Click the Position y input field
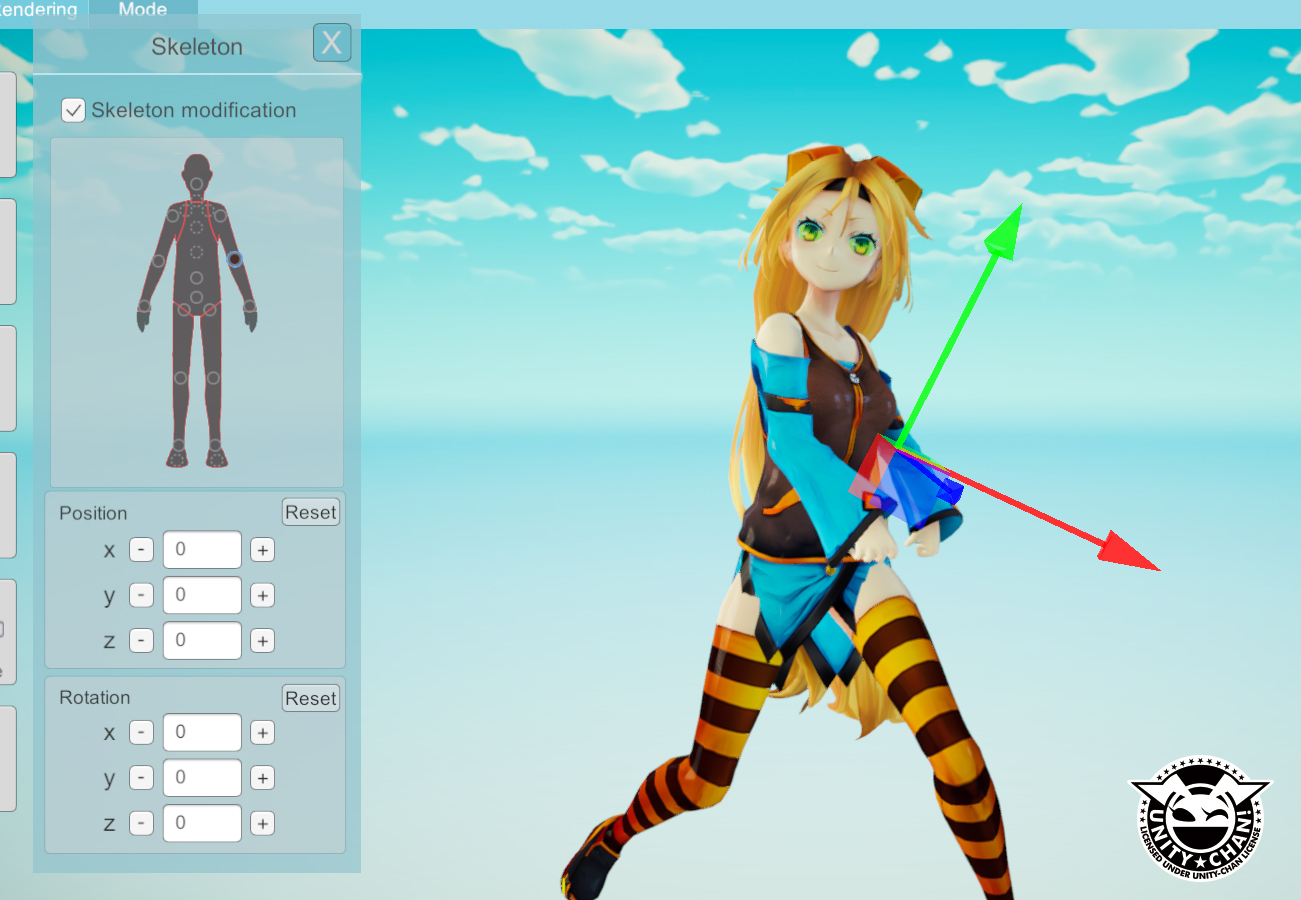Screen dimensions: 1301x900 coord(202,595)
